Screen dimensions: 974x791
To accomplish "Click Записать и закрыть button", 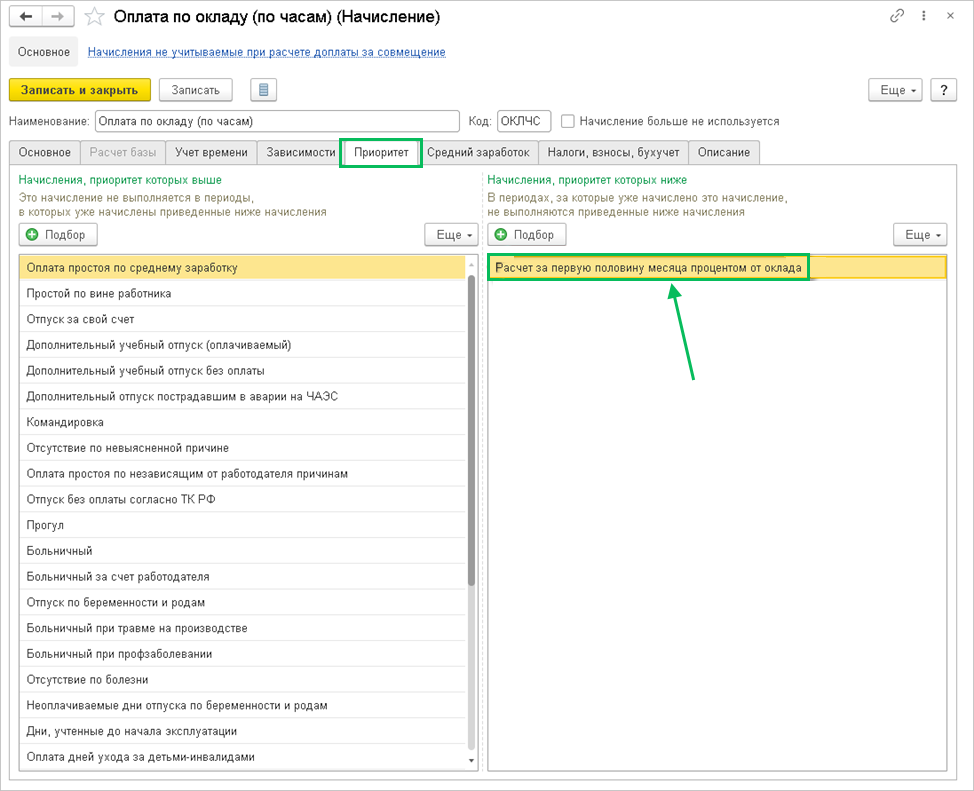I will pyautogui.click(x=80, y=90).
